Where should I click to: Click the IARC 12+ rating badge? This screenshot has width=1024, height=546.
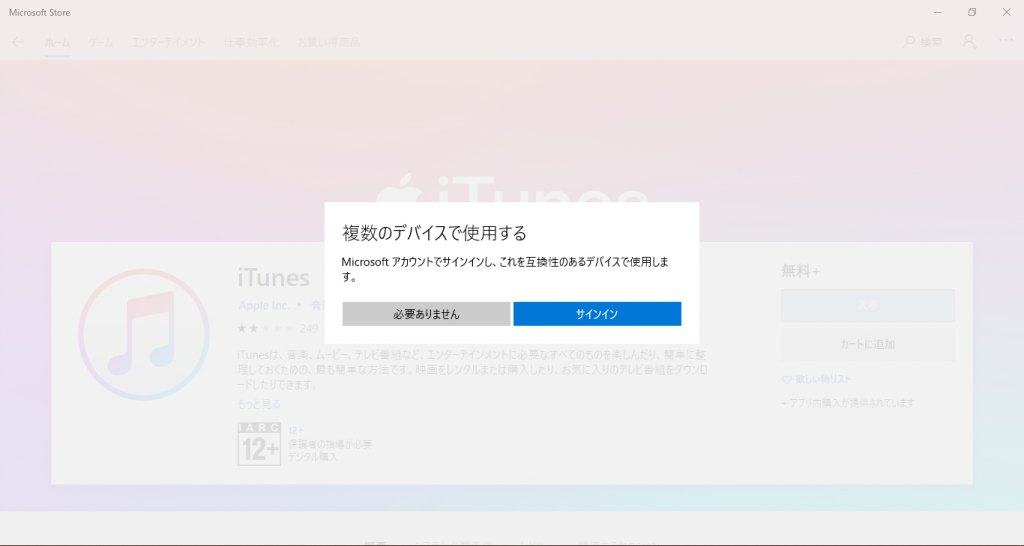point(259,443)
